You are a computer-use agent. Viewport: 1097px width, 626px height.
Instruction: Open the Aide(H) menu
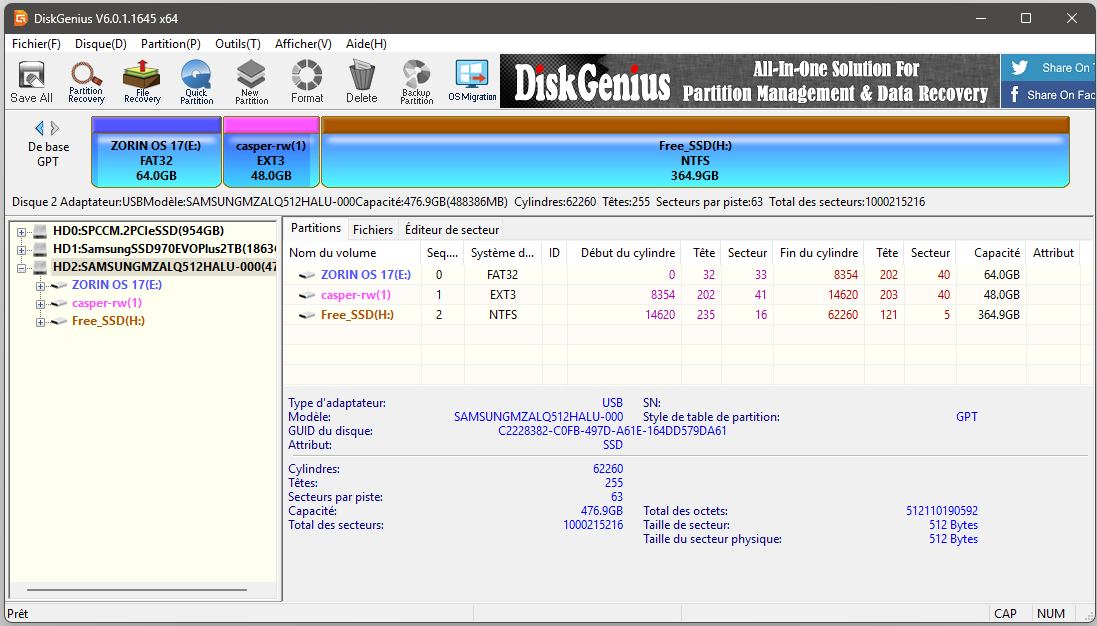(366, 43)
